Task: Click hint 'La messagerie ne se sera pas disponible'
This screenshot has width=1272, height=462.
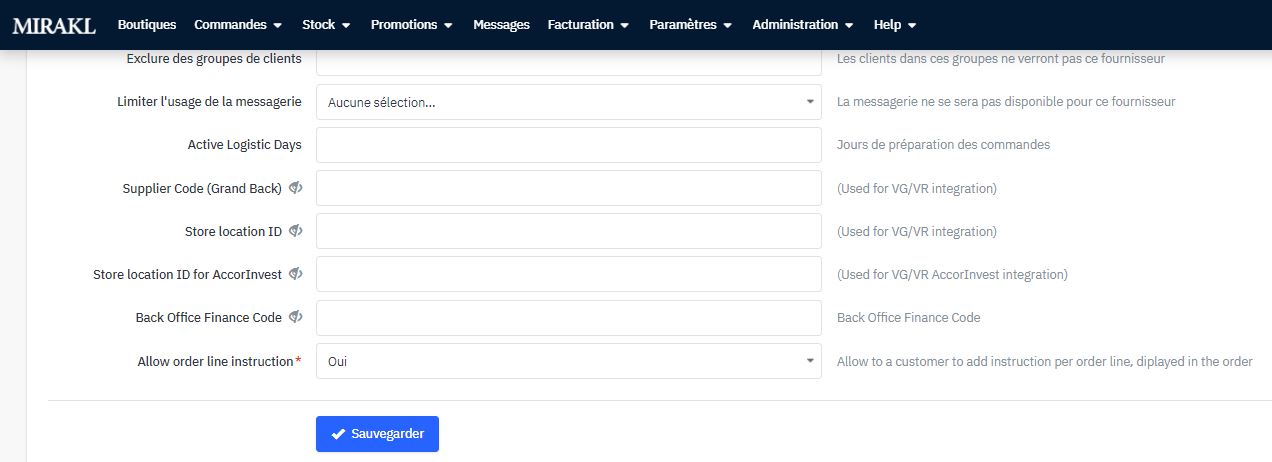Action: pyautogui.click(x=1006, y=102)
